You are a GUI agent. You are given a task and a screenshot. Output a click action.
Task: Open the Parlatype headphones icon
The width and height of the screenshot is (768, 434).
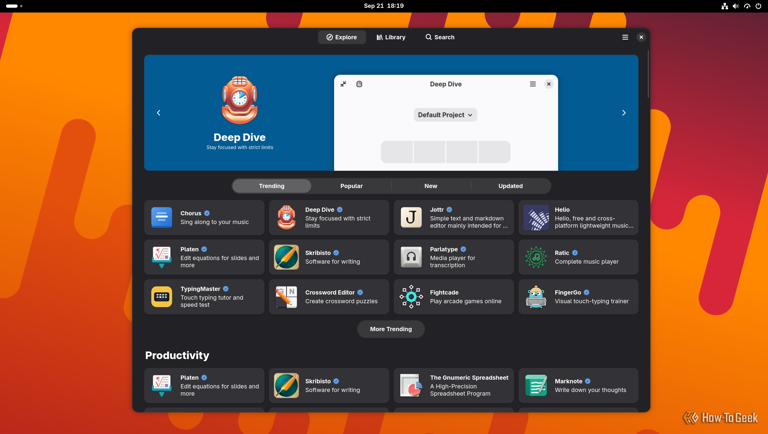pyautogui.click(x=411, y=257)
